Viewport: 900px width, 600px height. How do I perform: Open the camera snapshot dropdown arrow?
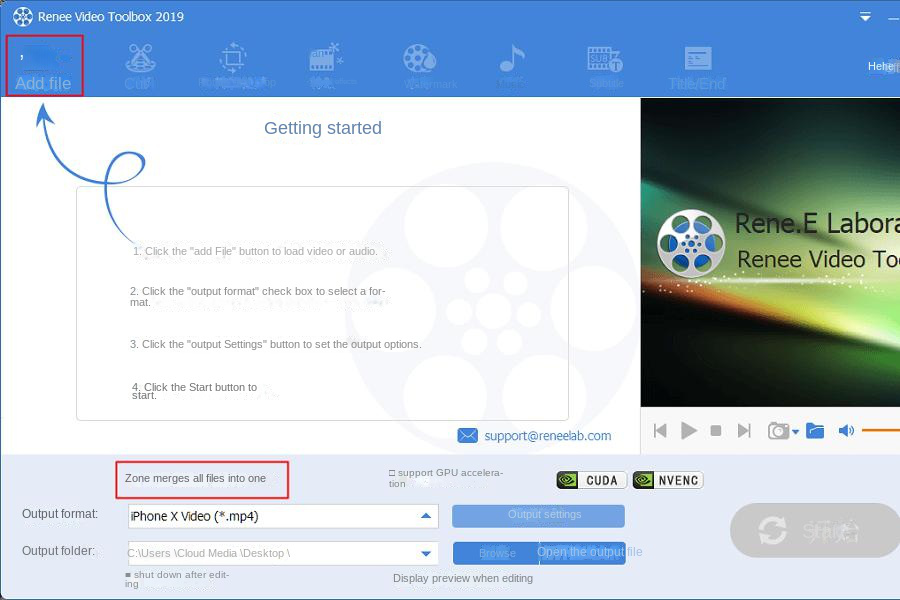tap(796, 432)
